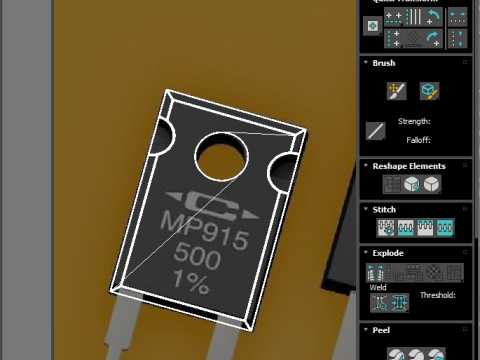This screenshot has width=480, height=360.
Task: Click Rotate 90 degrees clockwise arrow
Action: click(433, 39)
